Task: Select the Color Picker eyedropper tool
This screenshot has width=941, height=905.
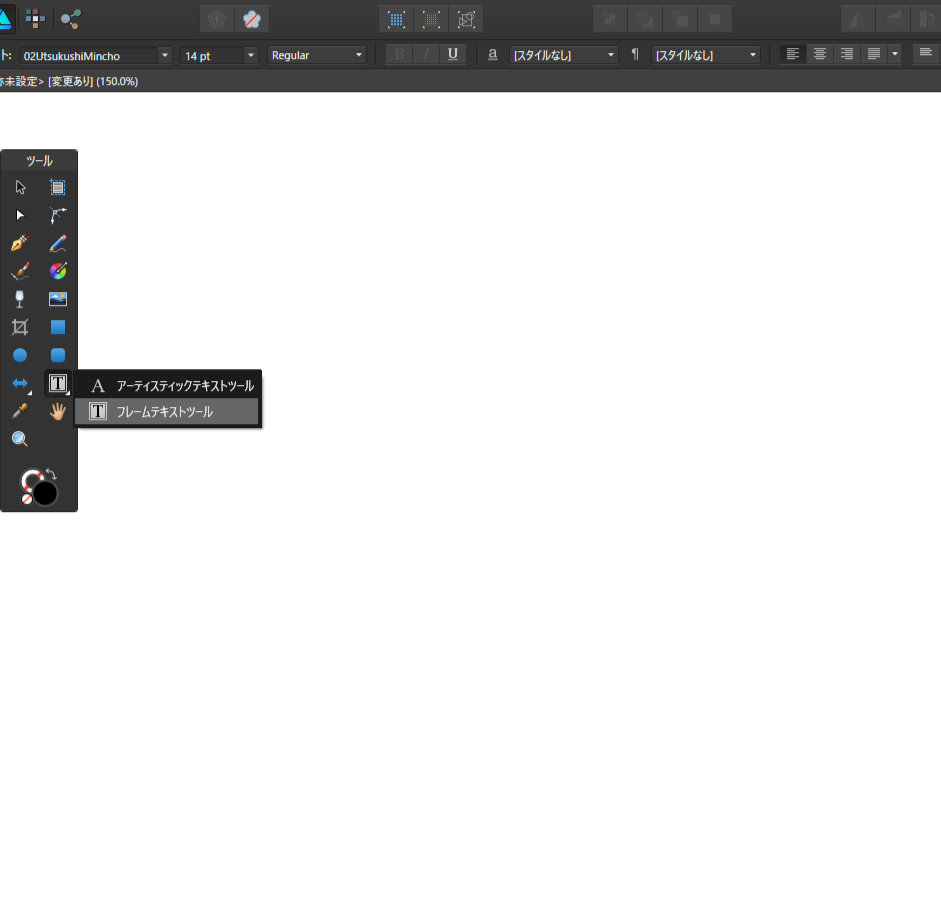Action: [x=20, y=411]
